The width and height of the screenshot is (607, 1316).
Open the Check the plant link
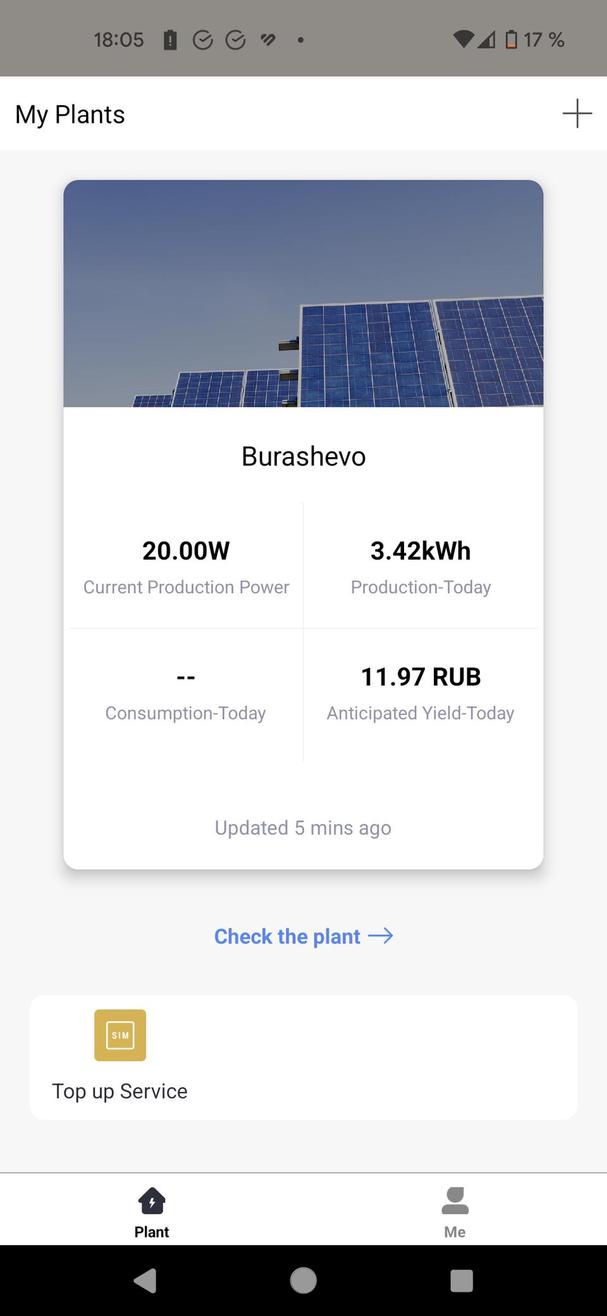287,937
